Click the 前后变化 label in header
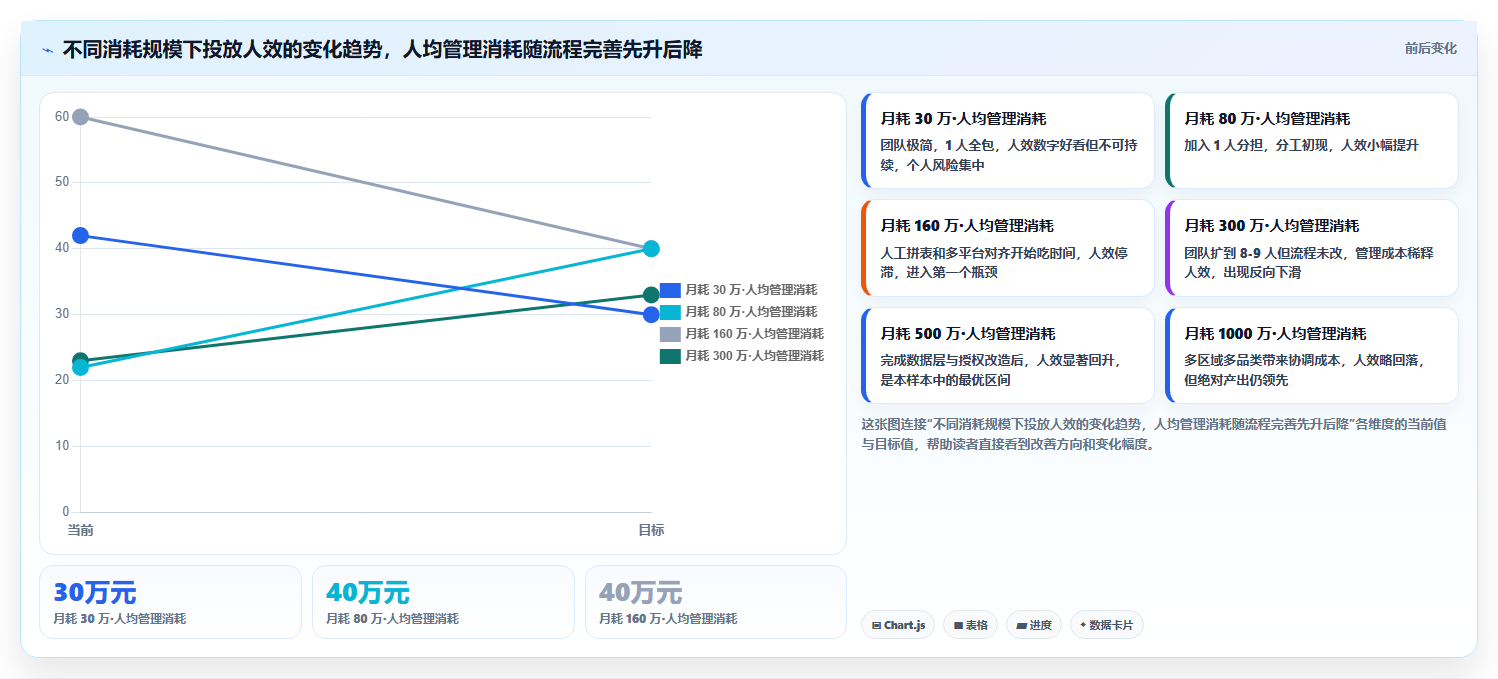This screenshot has width=1498, height=679. pyautogui.click(x=1430, y=48)
